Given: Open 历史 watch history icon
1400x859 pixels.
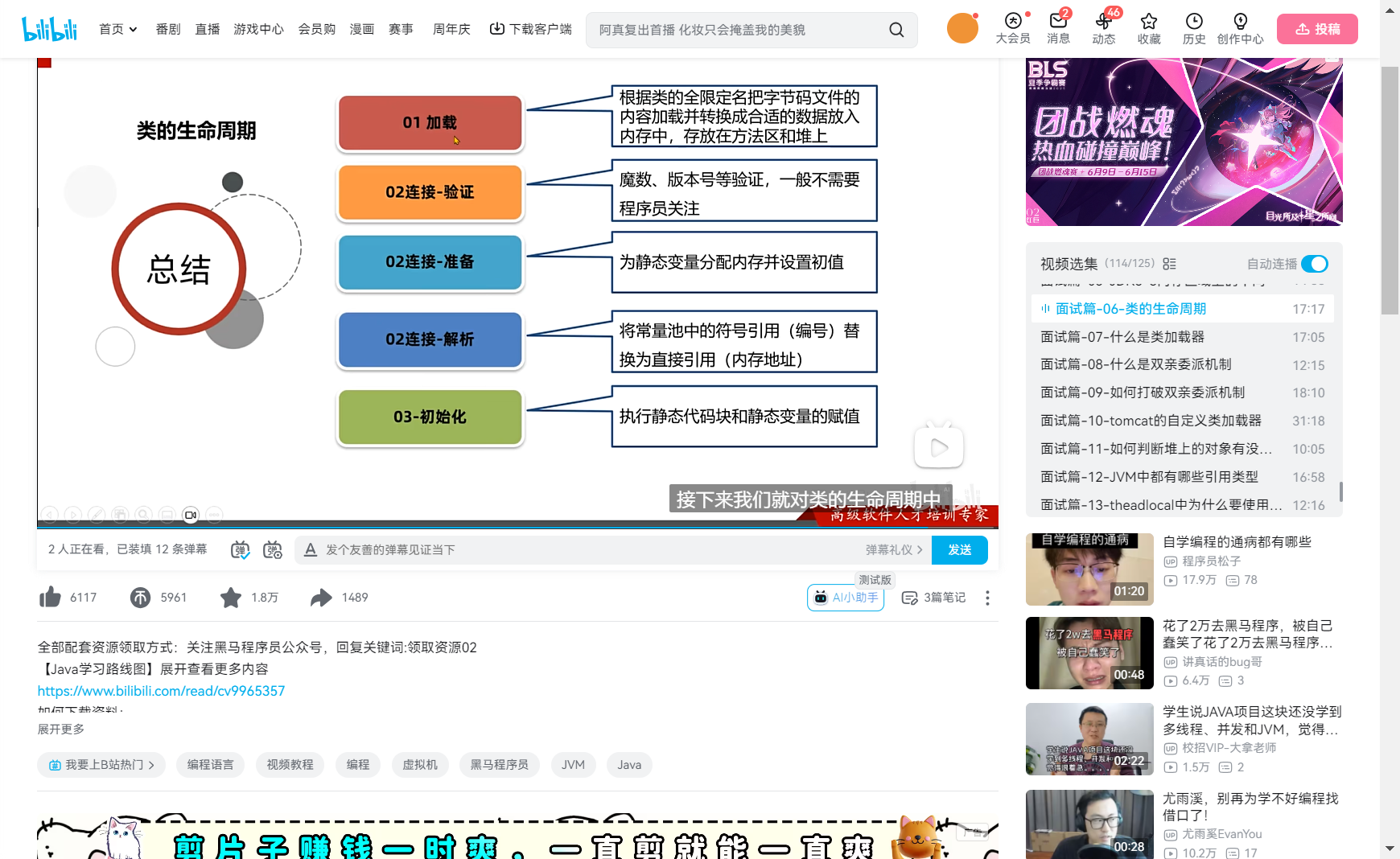Looking at the screenshot, I should [1194, 29].
